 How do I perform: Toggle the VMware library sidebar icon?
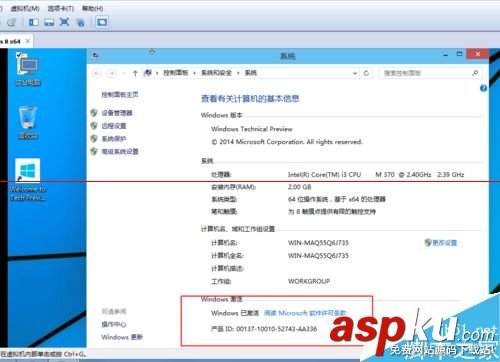tap(34, 22)
